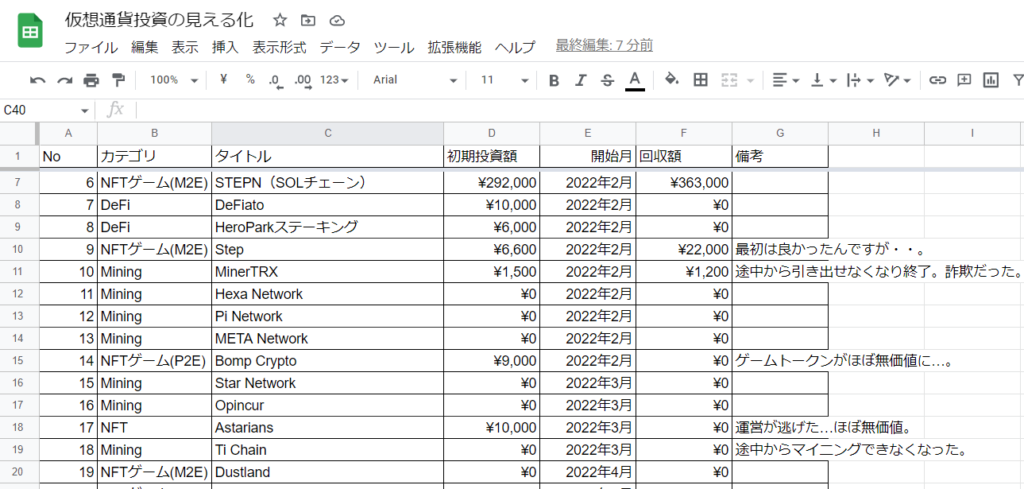Star the document title
This screenshot has width=1024, height=489.
pyautogui.click(x=280, y=21)
